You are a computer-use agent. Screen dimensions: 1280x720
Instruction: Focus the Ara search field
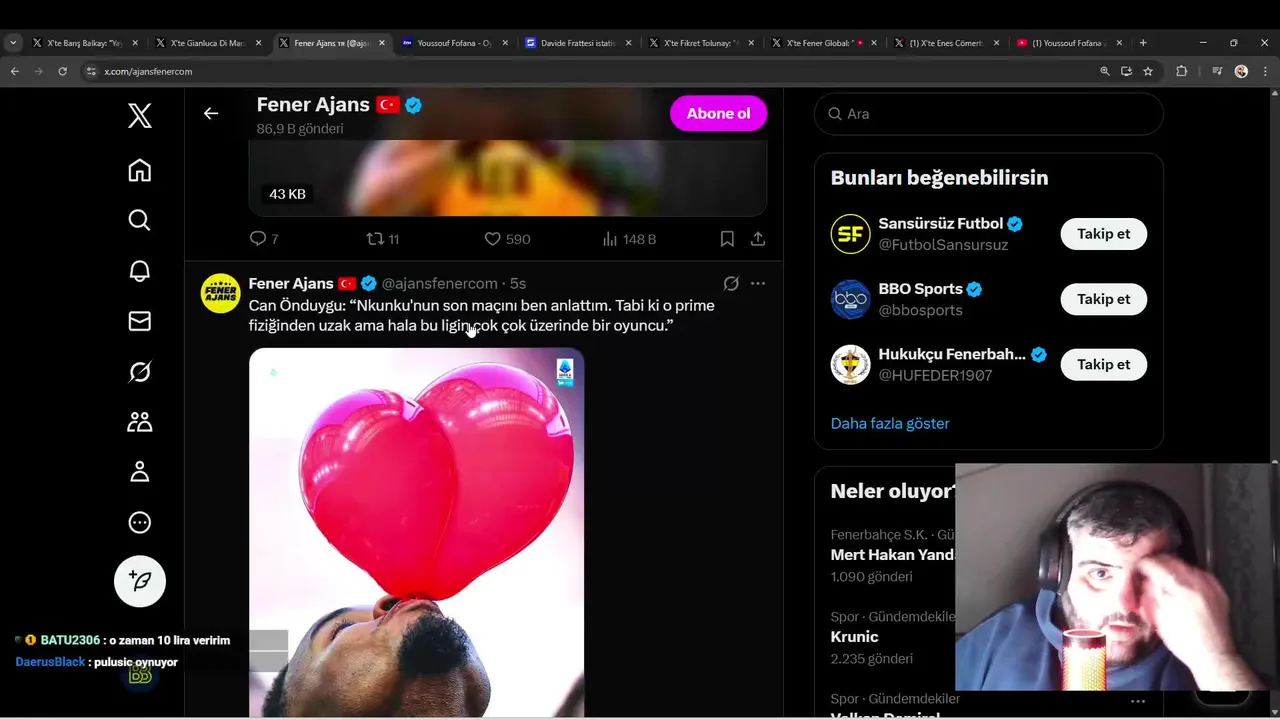(x=988, y=114)
